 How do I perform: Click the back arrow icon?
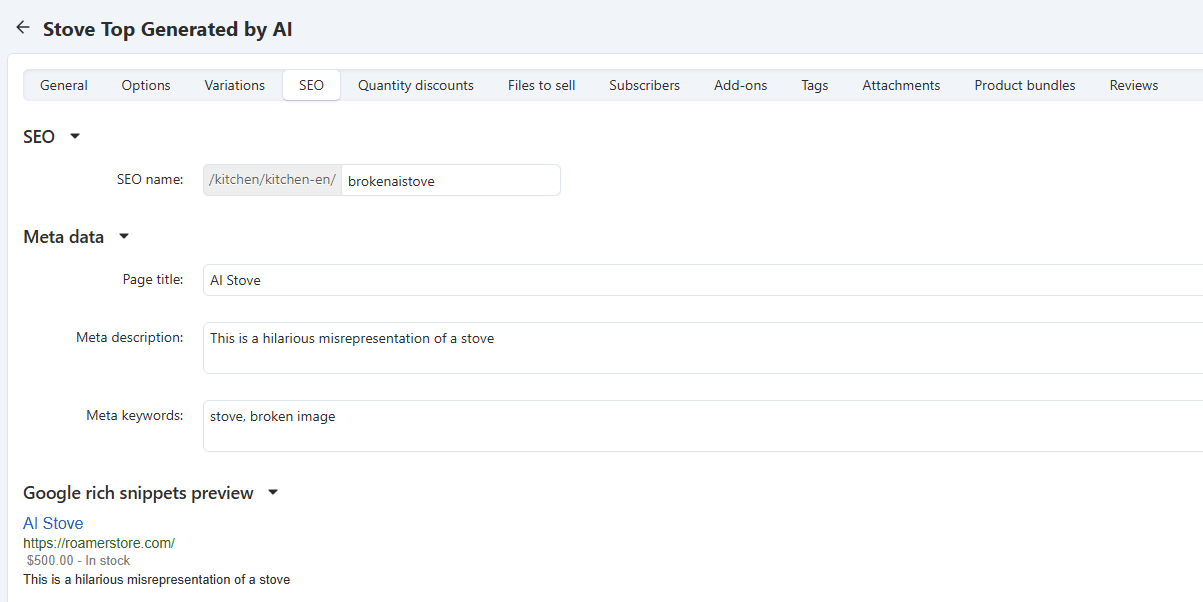22,28
